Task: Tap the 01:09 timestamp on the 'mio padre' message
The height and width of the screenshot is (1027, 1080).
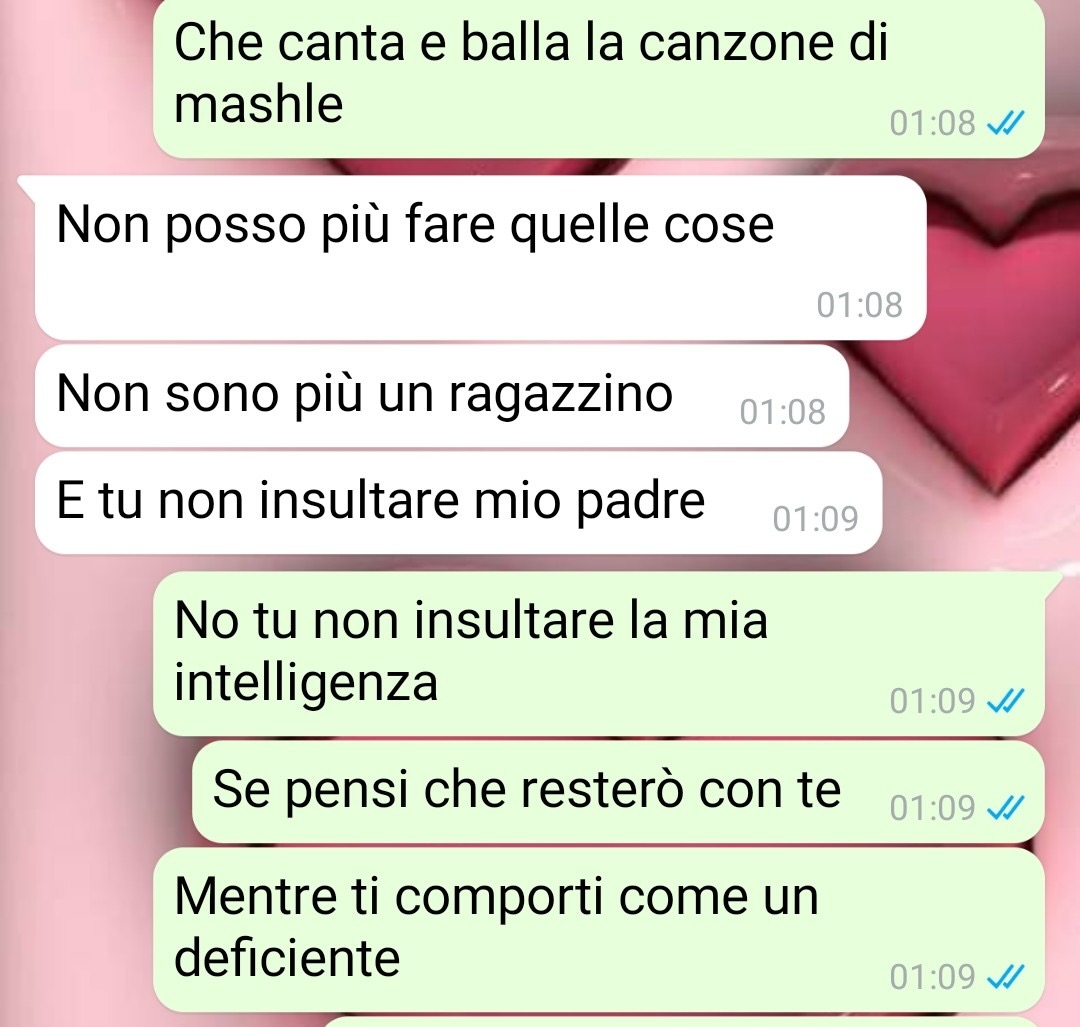Action: point(816,519)
